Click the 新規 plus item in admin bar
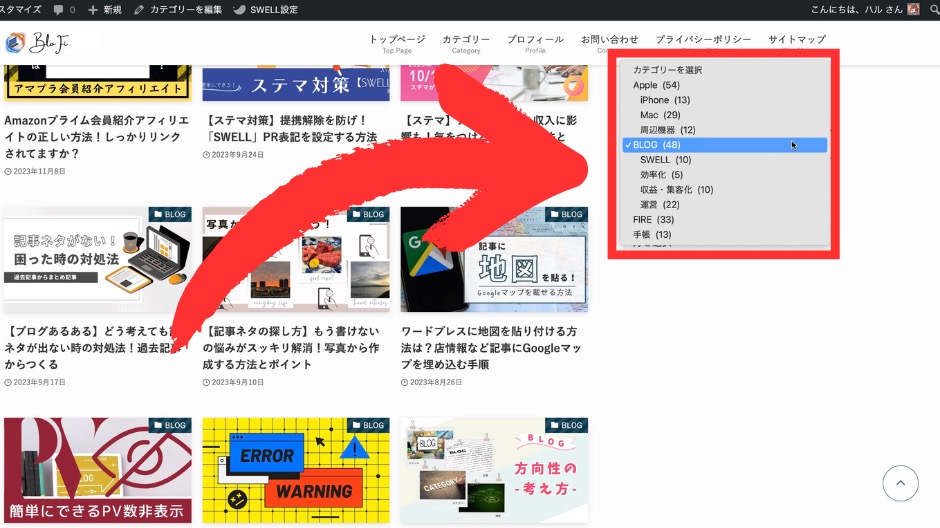The width and height of the screenshot is (940, 528). pyautogui.click(x=105, y=10)
